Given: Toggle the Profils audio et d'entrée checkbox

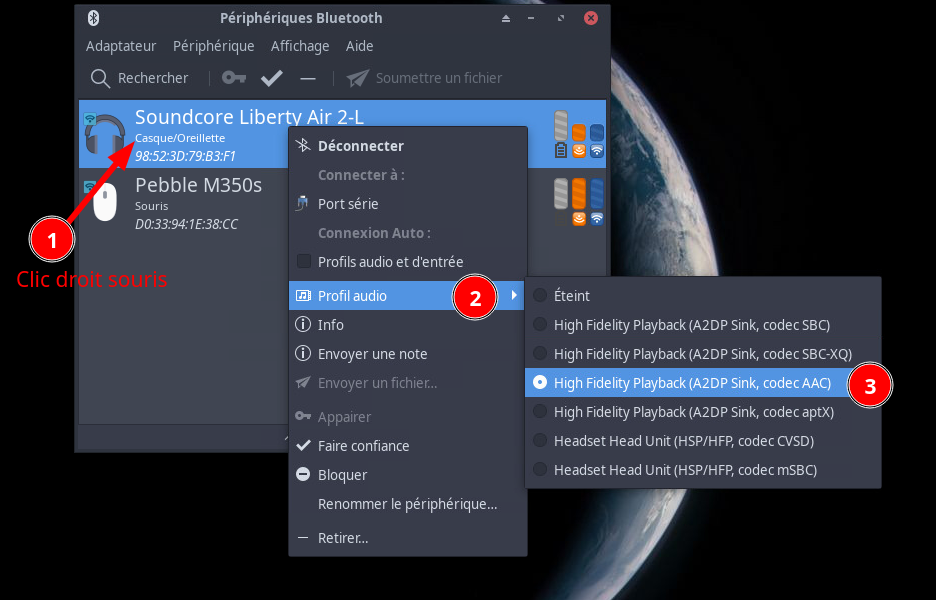Looking at the screenshot, I should point(304,262).
